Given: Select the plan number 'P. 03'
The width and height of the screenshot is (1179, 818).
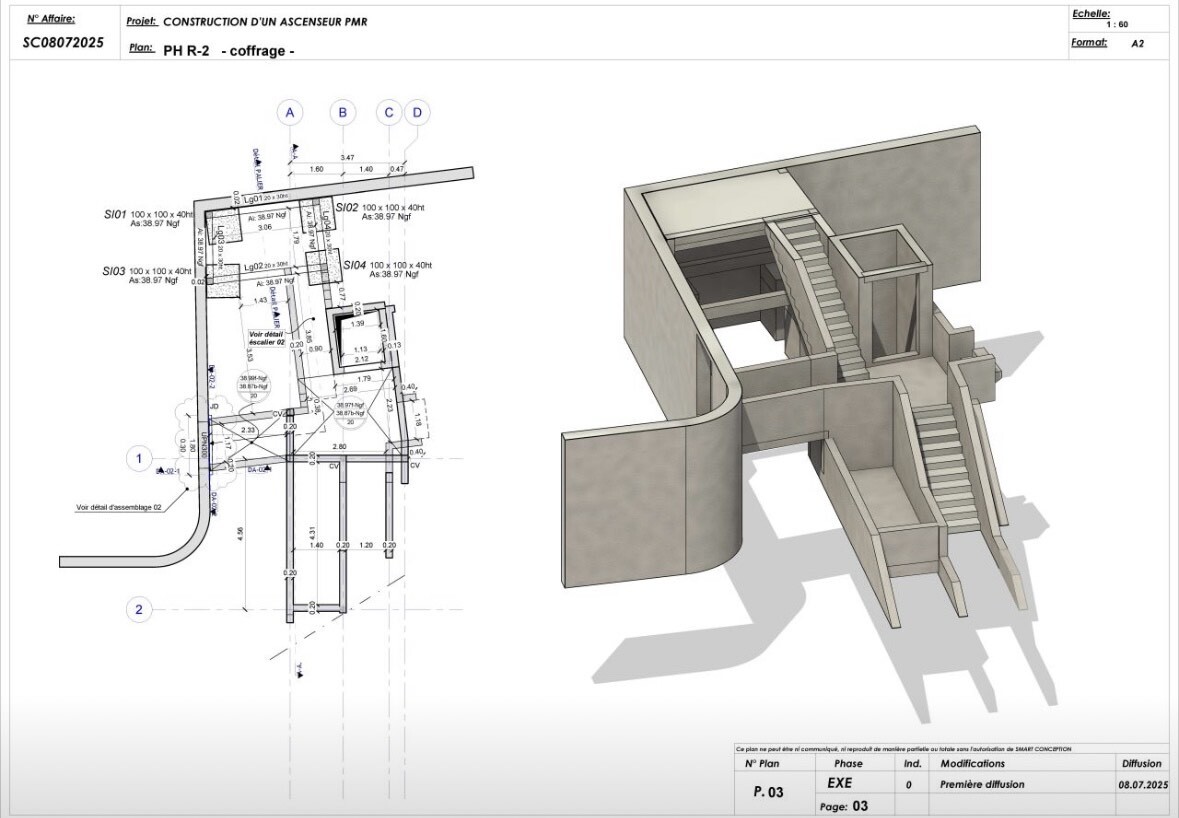Looking at the screenshot, I should (768, 792).
